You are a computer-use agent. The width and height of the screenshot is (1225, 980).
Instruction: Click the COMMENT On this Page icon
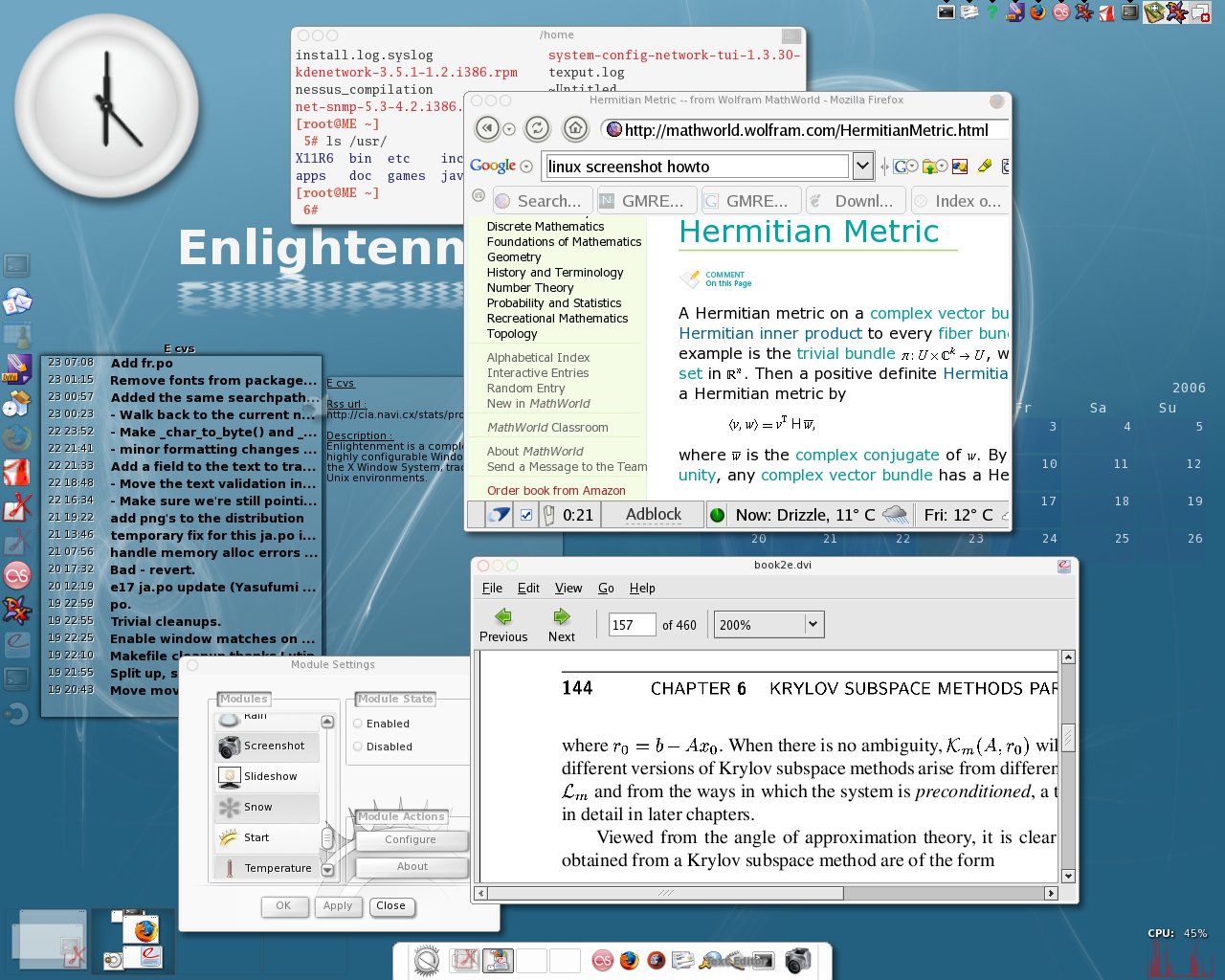690,278
